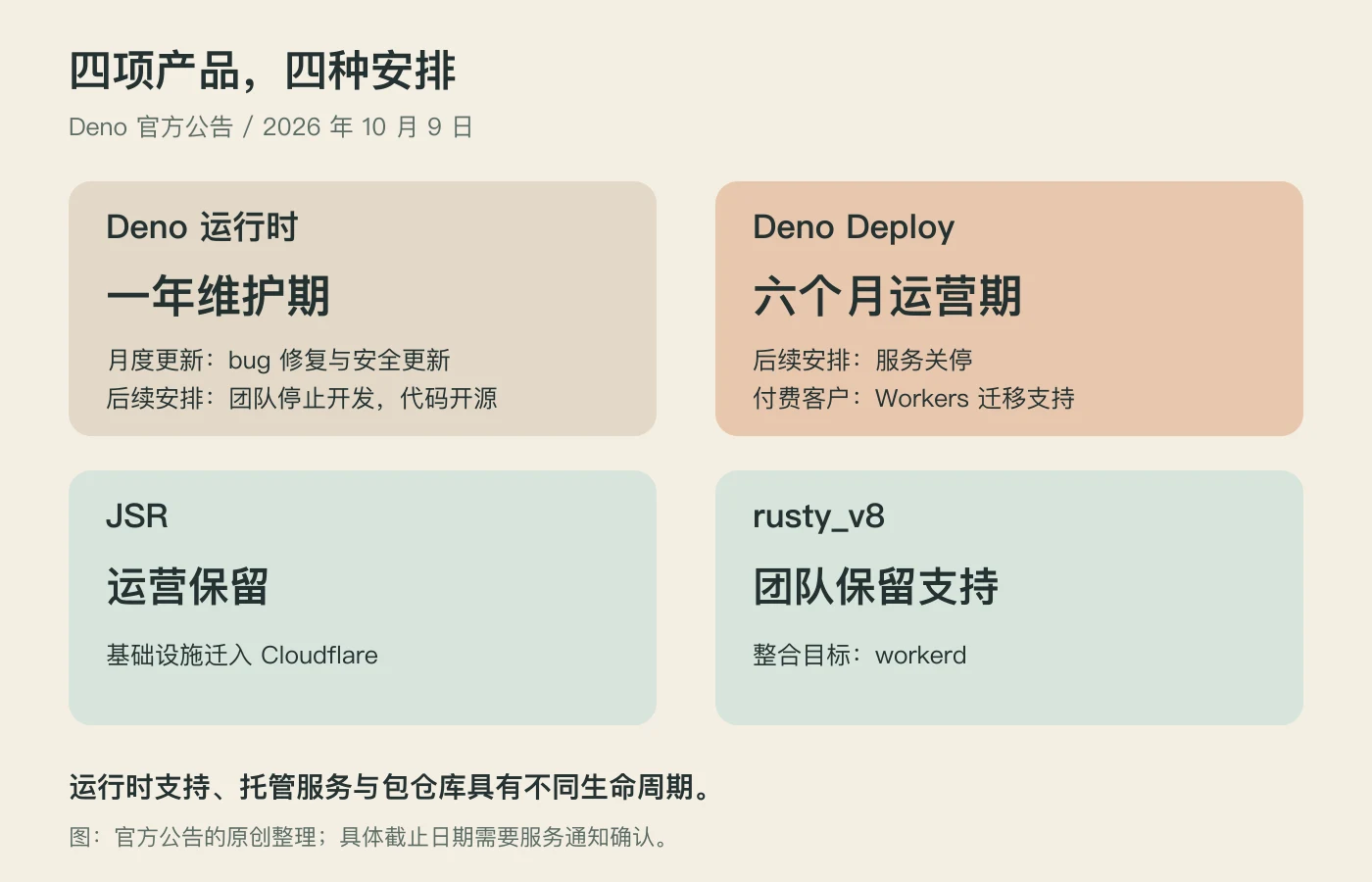Screen dimensions: 1372x882
Task: Click the JSR card title
Action: coord(137,516)
